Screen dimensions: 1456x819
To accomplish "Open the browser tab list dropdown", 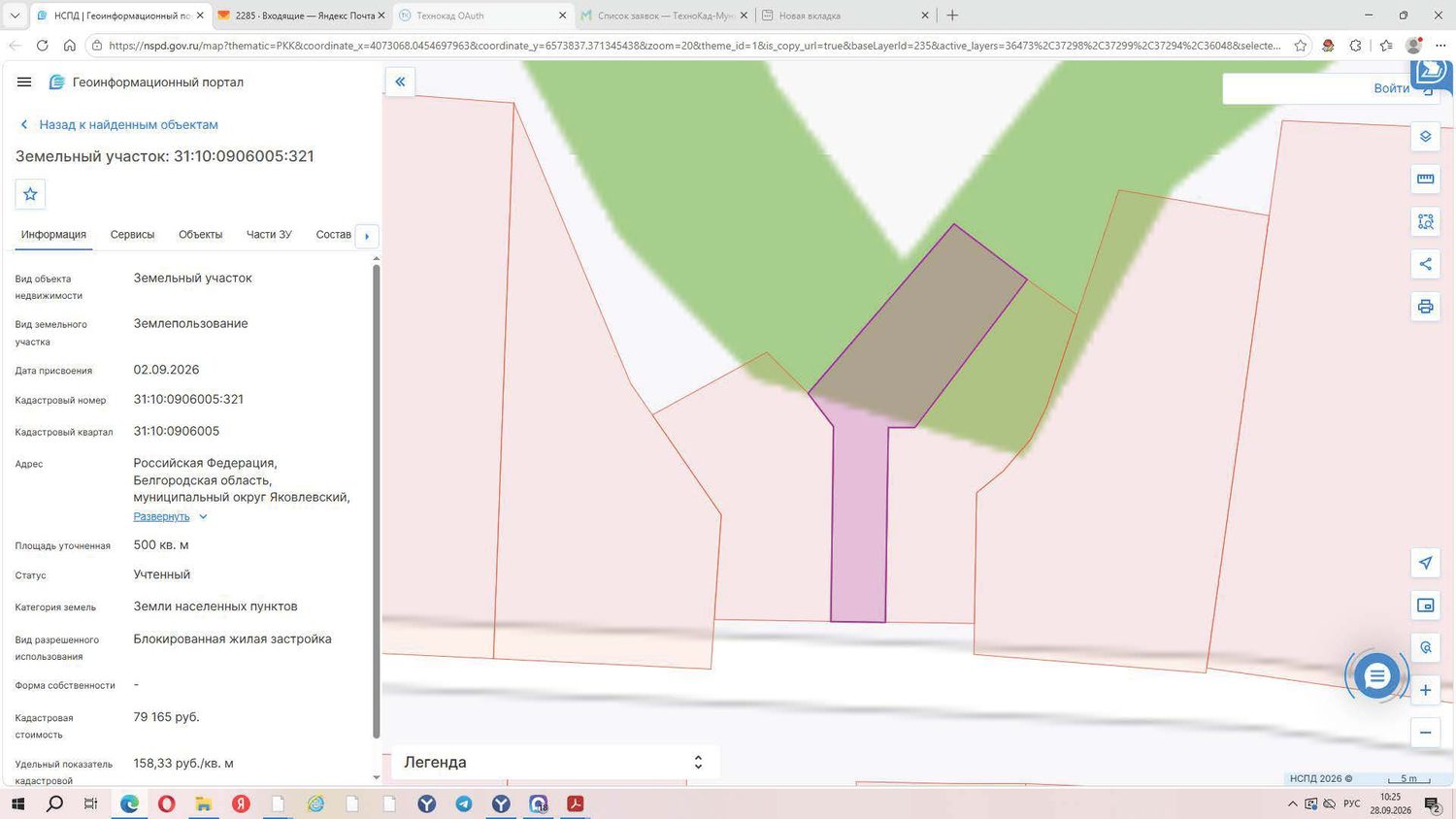I will [x=15, y=16].
